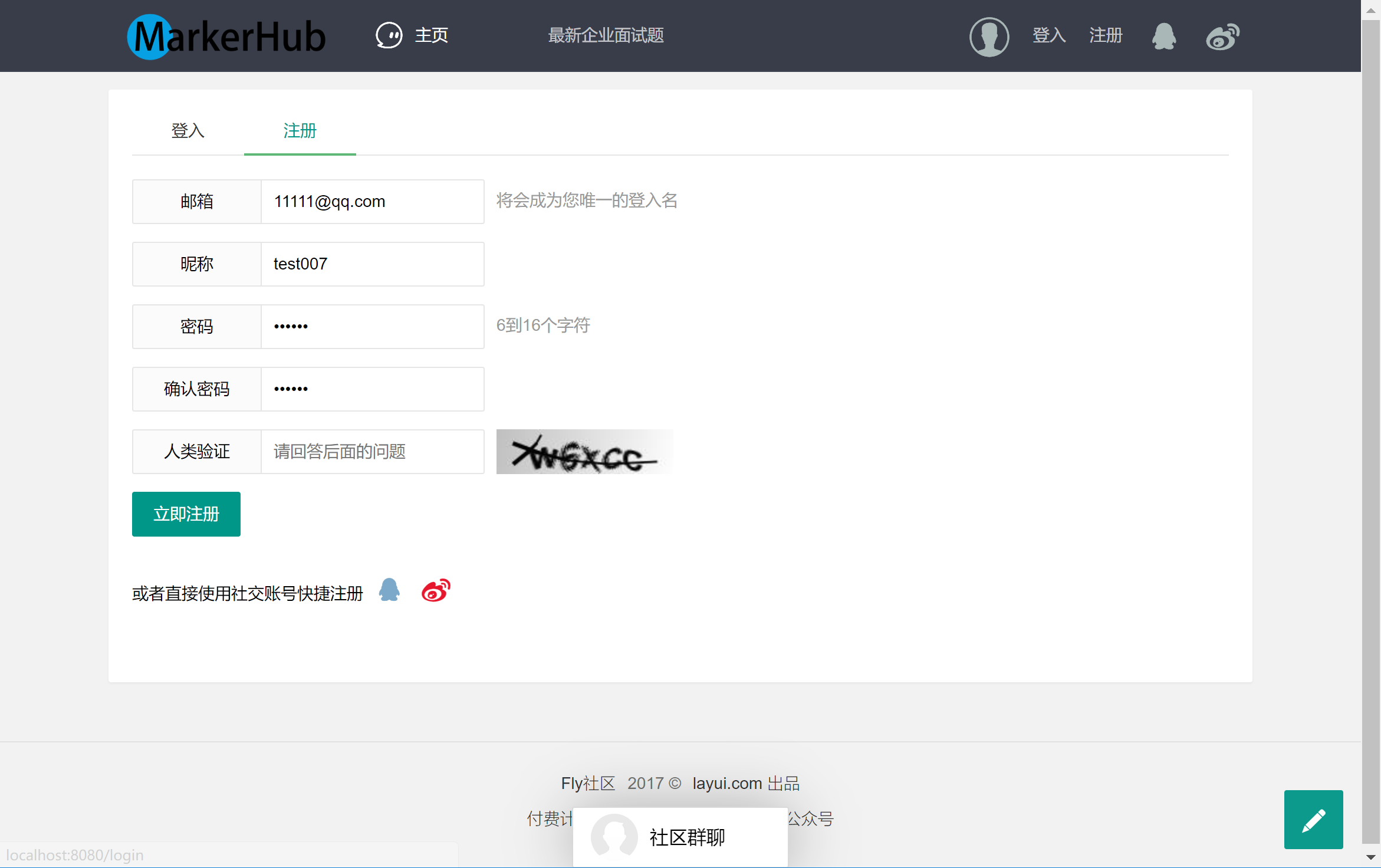
Task: Open layui.com link in footer
Action: click(x=726, y=783)
